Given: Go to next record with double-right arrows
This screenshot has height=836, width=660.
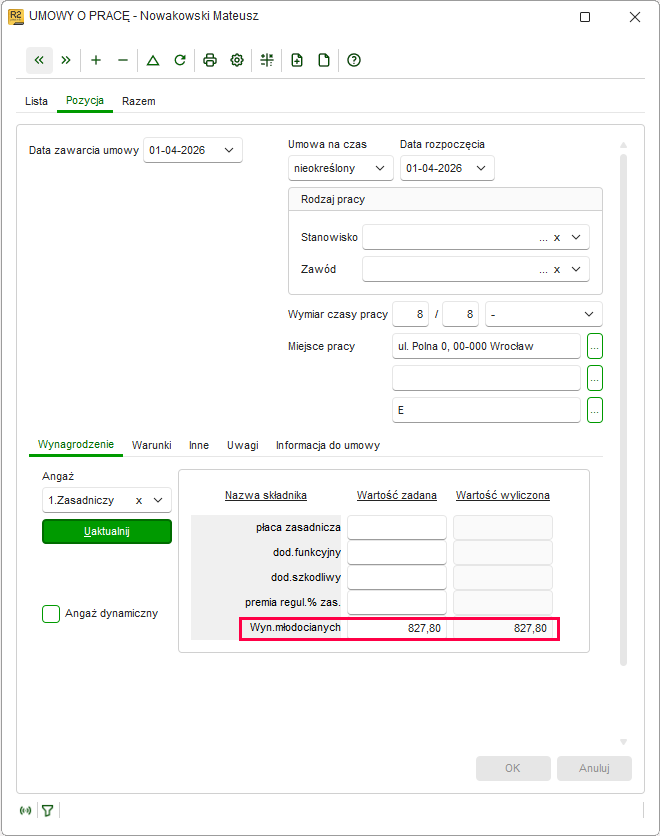Looking at the screenshot, I should 66,60.
